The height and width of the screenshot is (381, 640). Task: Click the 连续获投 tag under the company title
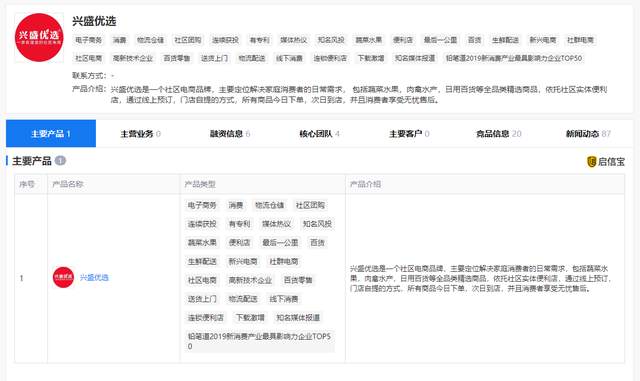point(225,40)
